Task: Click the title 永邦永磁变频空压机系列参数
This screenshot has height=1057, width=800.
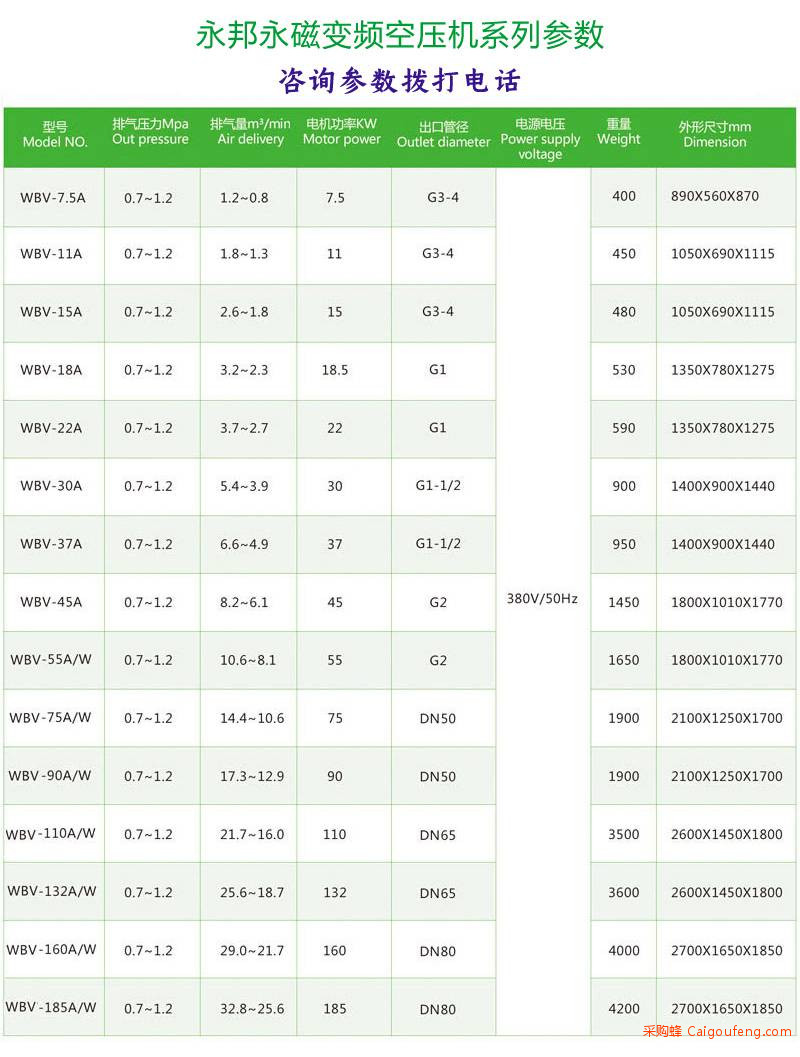Action: point(400,36)
